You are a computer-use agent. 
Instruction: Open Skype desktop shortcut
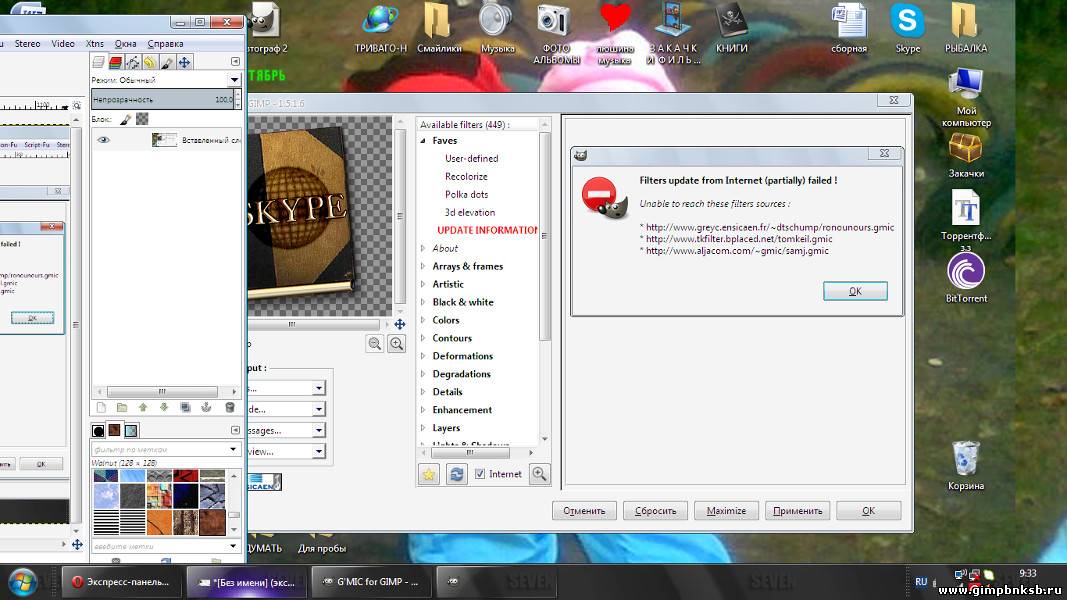tap(907, 27)
